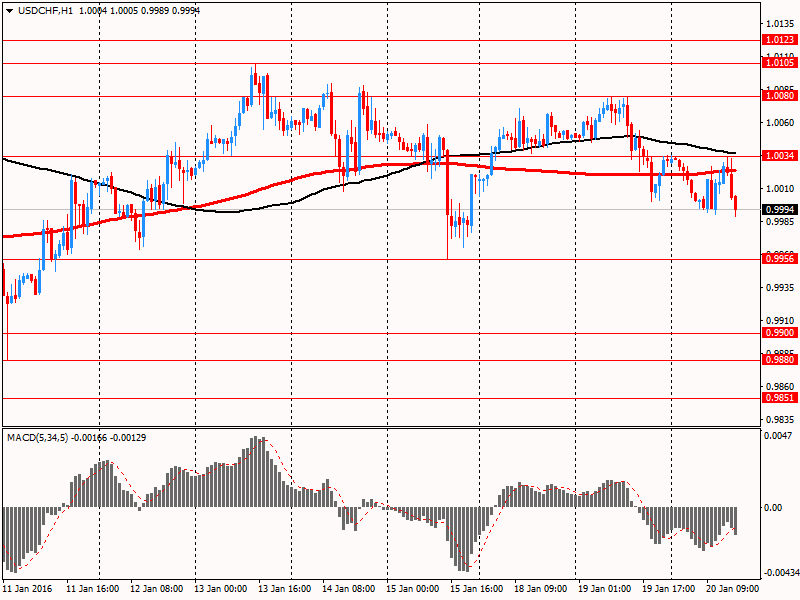Click the 0.9851 lowest red price label
This screenshot has height=600, width=800.
pos(779,397)
